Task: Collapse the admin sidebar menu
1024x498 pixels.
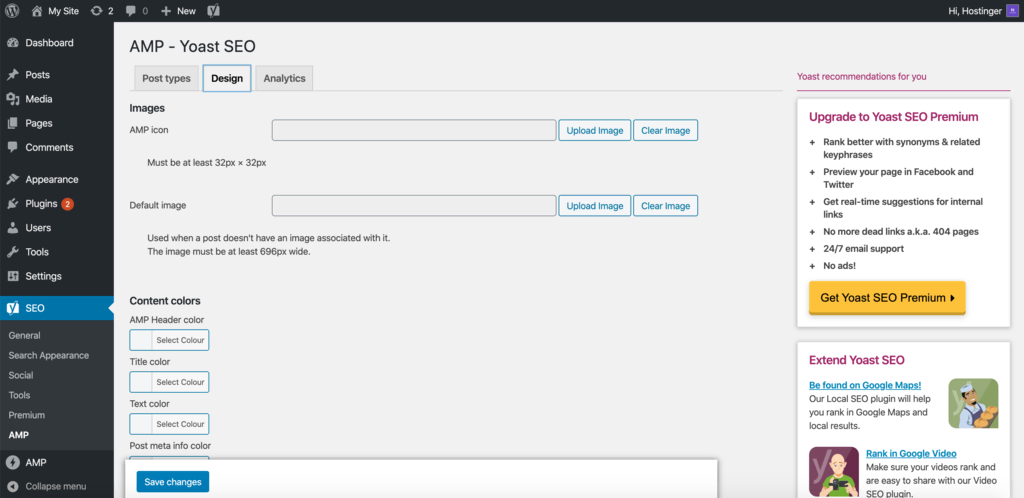Action: pos(55,486)
